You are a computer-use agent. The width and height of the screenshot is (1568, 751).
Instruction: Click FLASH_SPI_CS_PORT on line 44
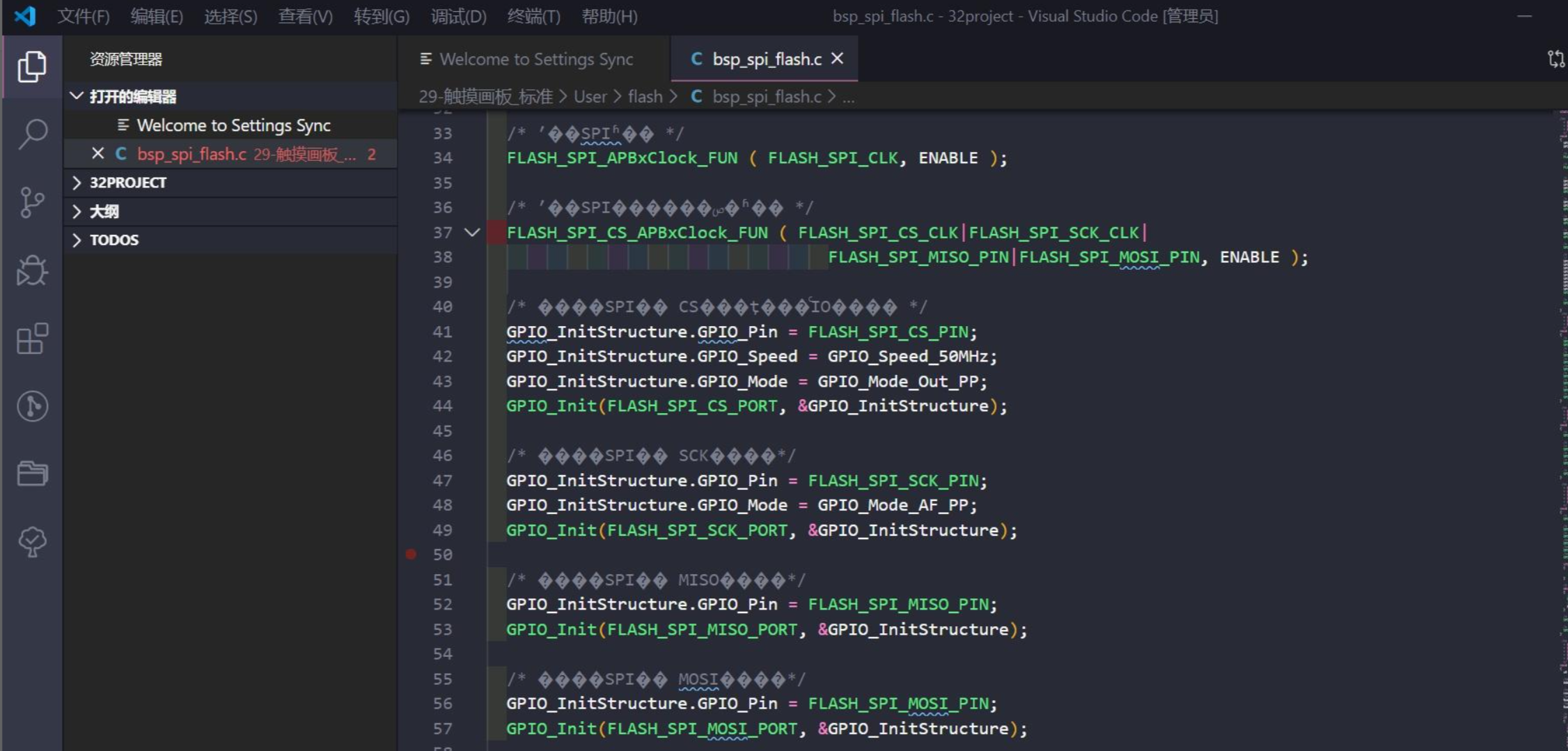click(691, 405)
